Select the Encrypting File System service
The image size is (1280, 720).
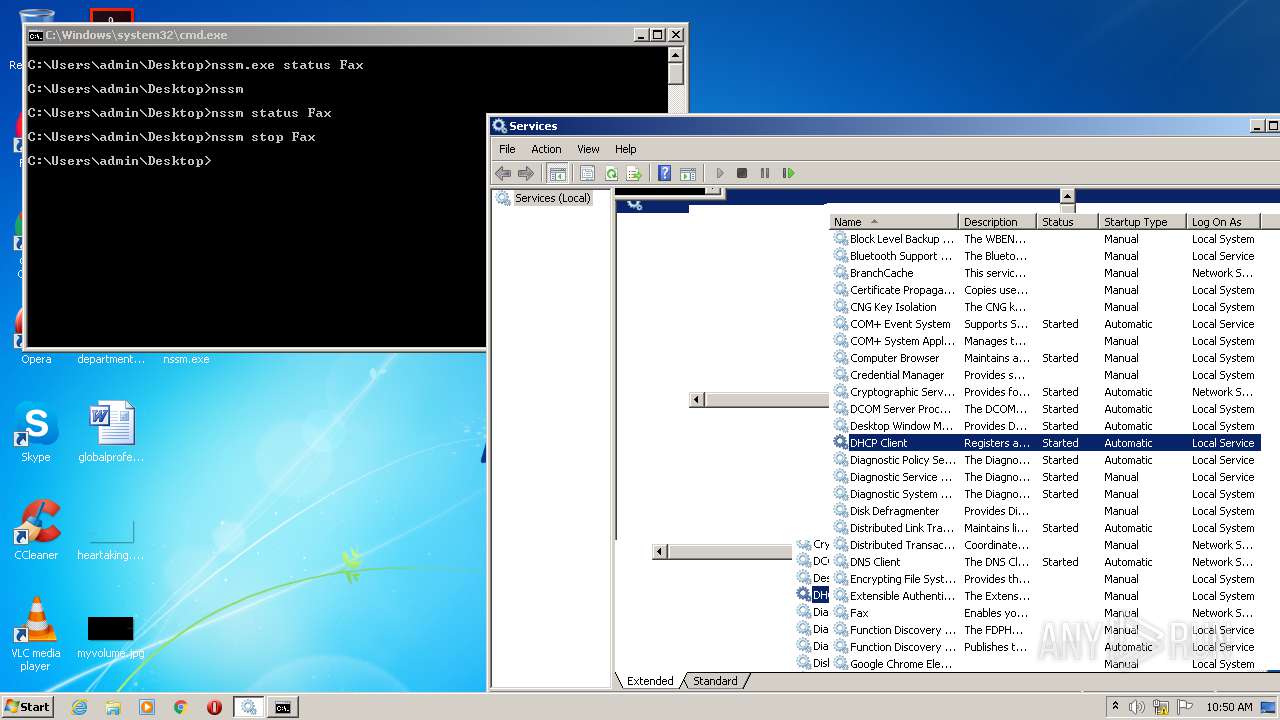click(x=1045, y=579)
